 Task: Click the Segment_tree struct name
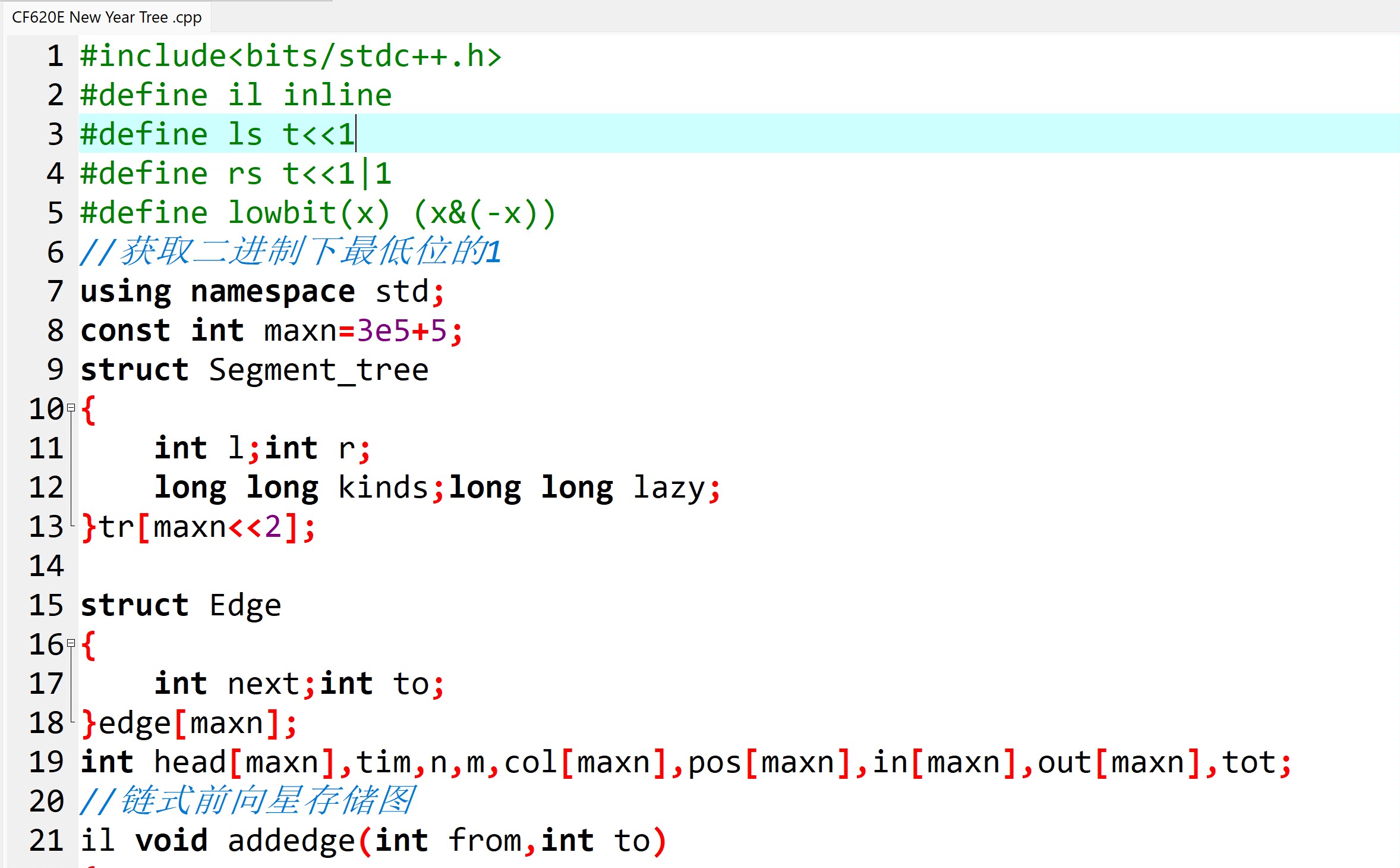(x=319, y=370)
